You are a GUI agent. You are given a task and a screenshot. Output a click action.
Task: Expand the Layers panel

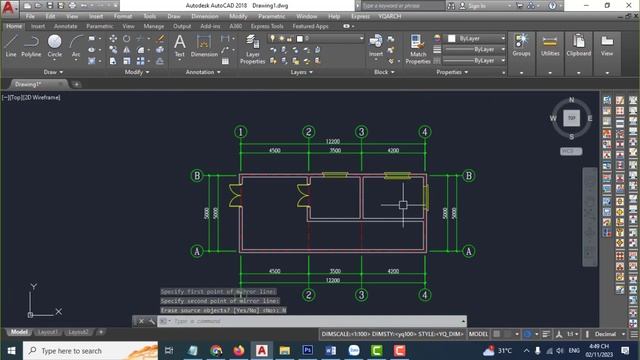pyautogui.click(x=302, y=72)
